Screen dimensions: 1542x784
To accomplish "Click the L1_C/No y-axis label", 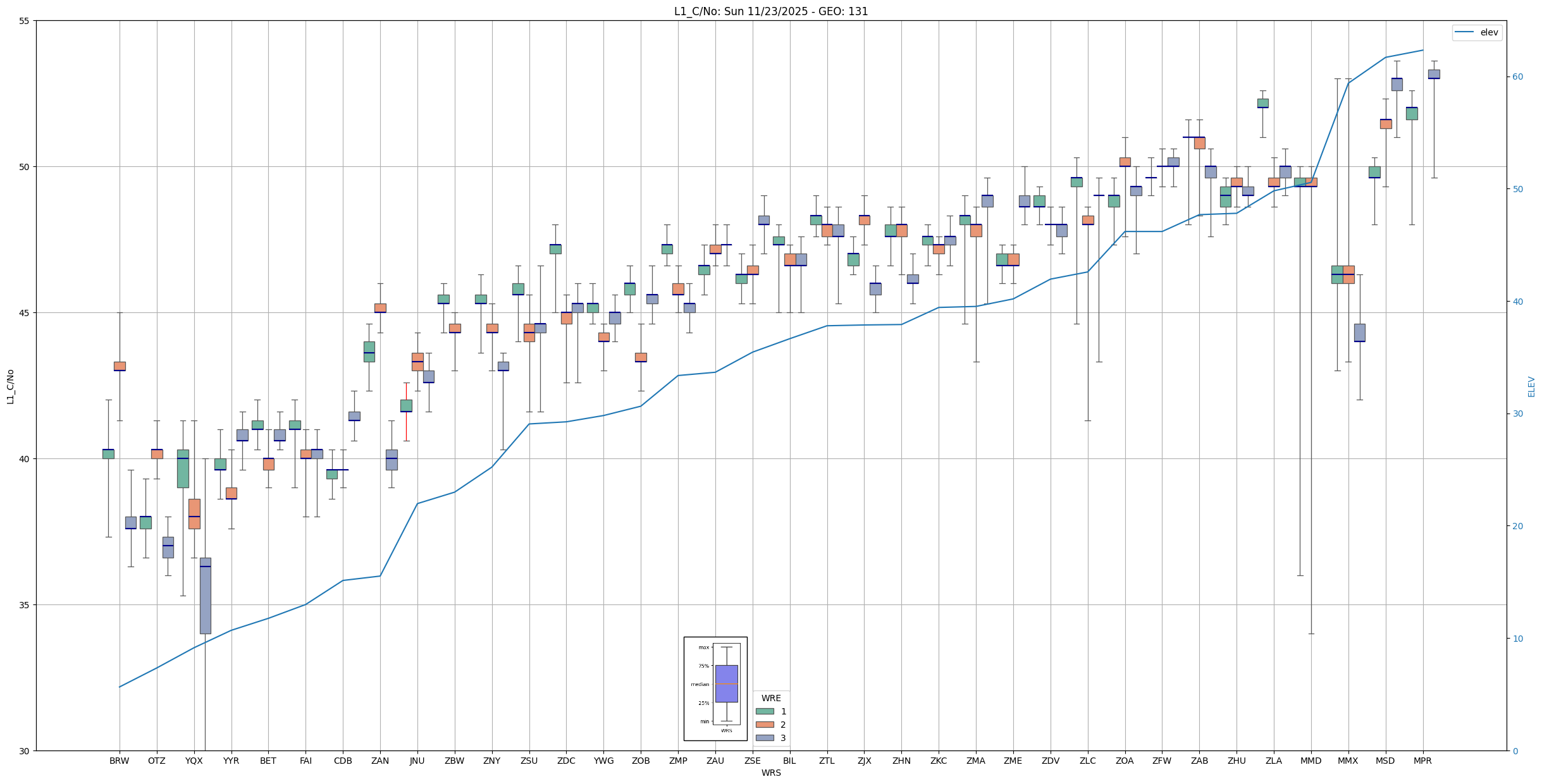I will [10, 386].
